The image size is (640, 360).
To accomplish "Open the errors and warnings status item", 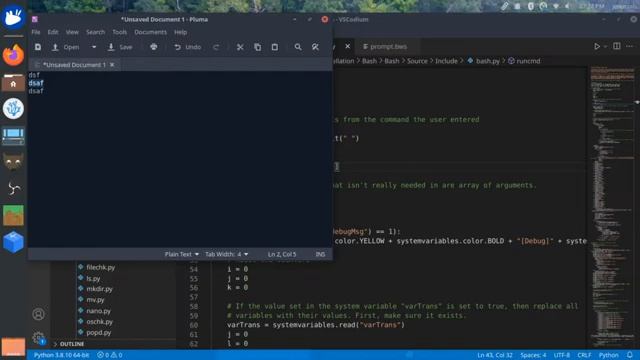I will (x=110, y=355).
